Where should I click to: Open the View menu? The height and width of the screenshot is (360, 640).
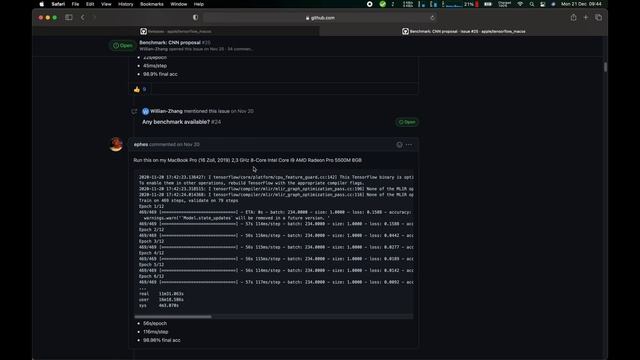click(x=106, y=4)
